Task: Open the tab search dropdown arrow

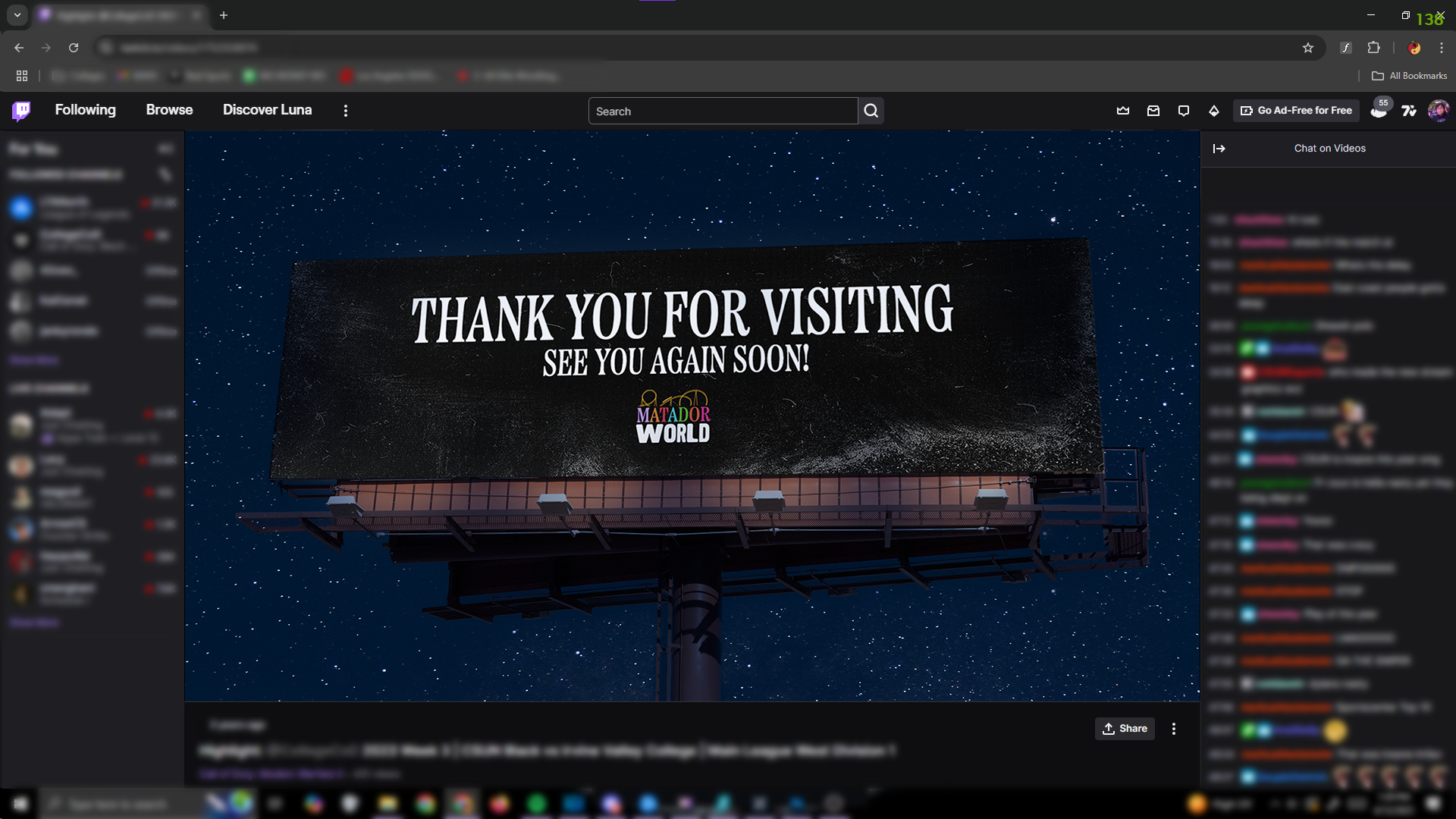Action: pyautogui.click(x=17, y=15)
